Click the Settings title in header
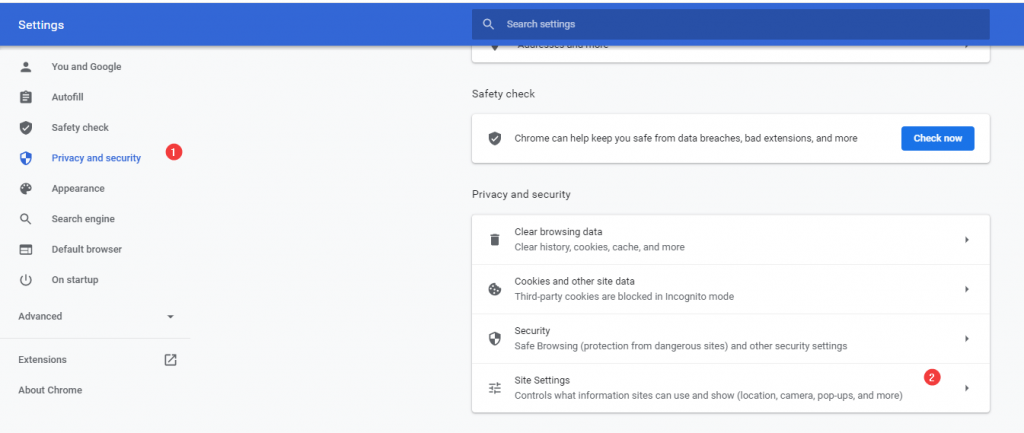The width and height of the screenshot is (1024, 433). 41,25
